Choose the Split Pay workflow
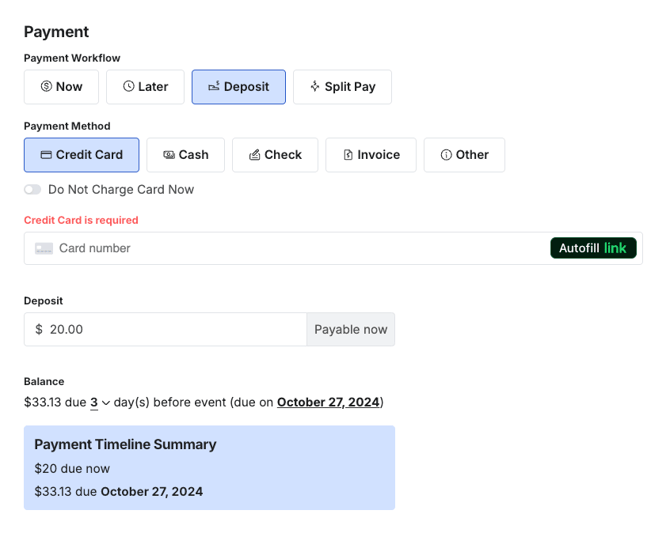 click(342, 87)
